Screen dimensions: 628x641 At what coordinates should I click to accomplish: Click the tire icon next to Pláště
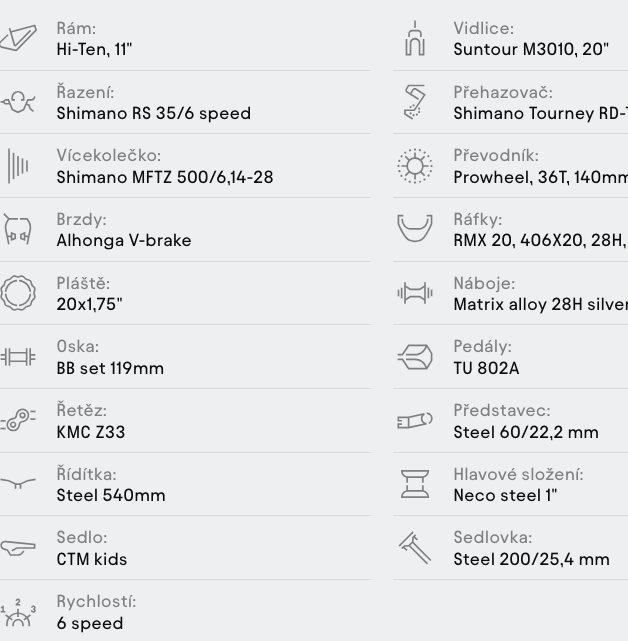[18, 293]
